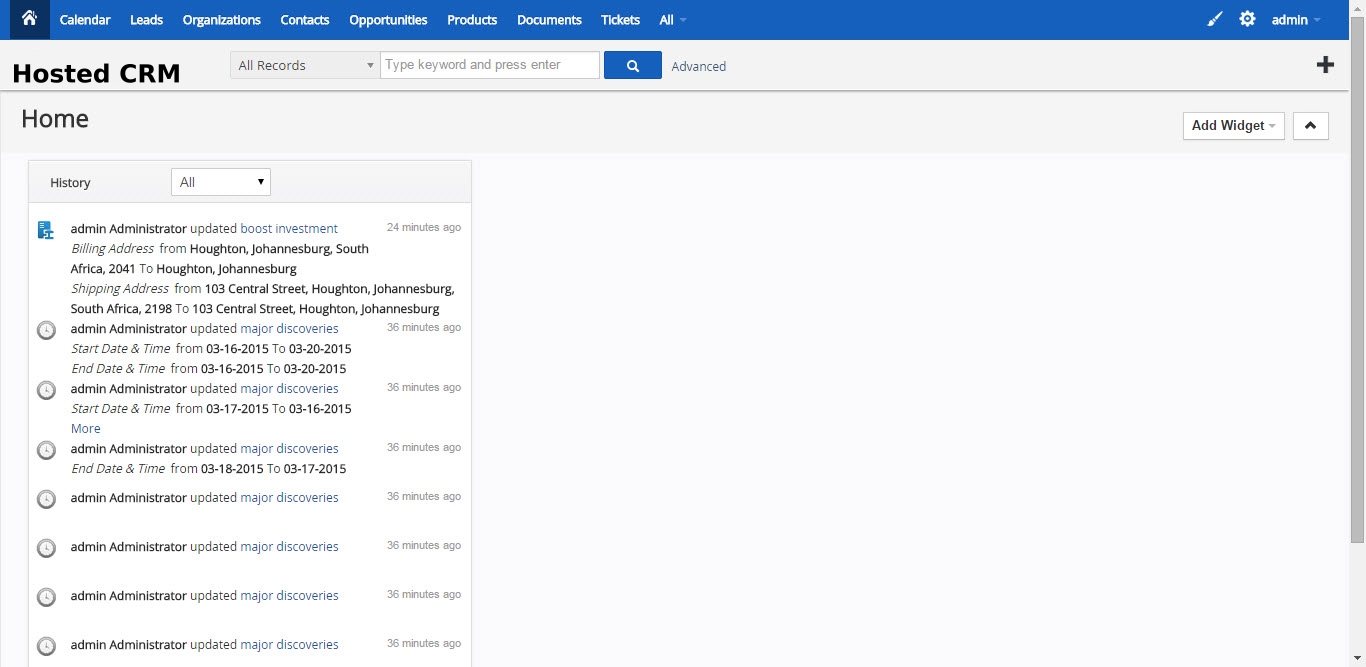
Task: Open the Tickets menu item
Action: click(x=620, y=20)
